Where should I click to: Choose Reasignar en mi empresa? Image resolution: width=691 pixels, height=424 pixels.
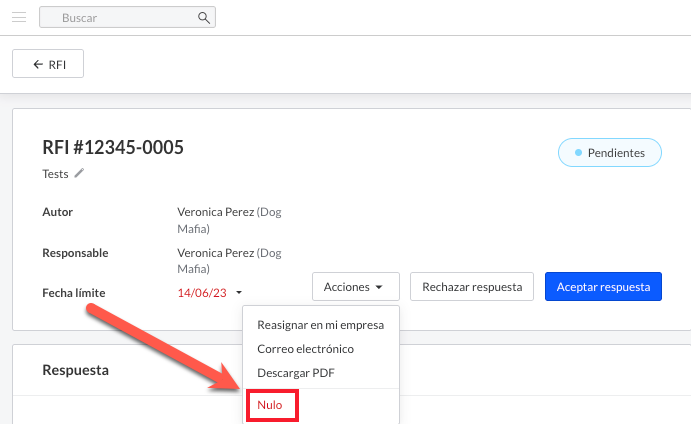pyautogui.click(x=320, y=325)
